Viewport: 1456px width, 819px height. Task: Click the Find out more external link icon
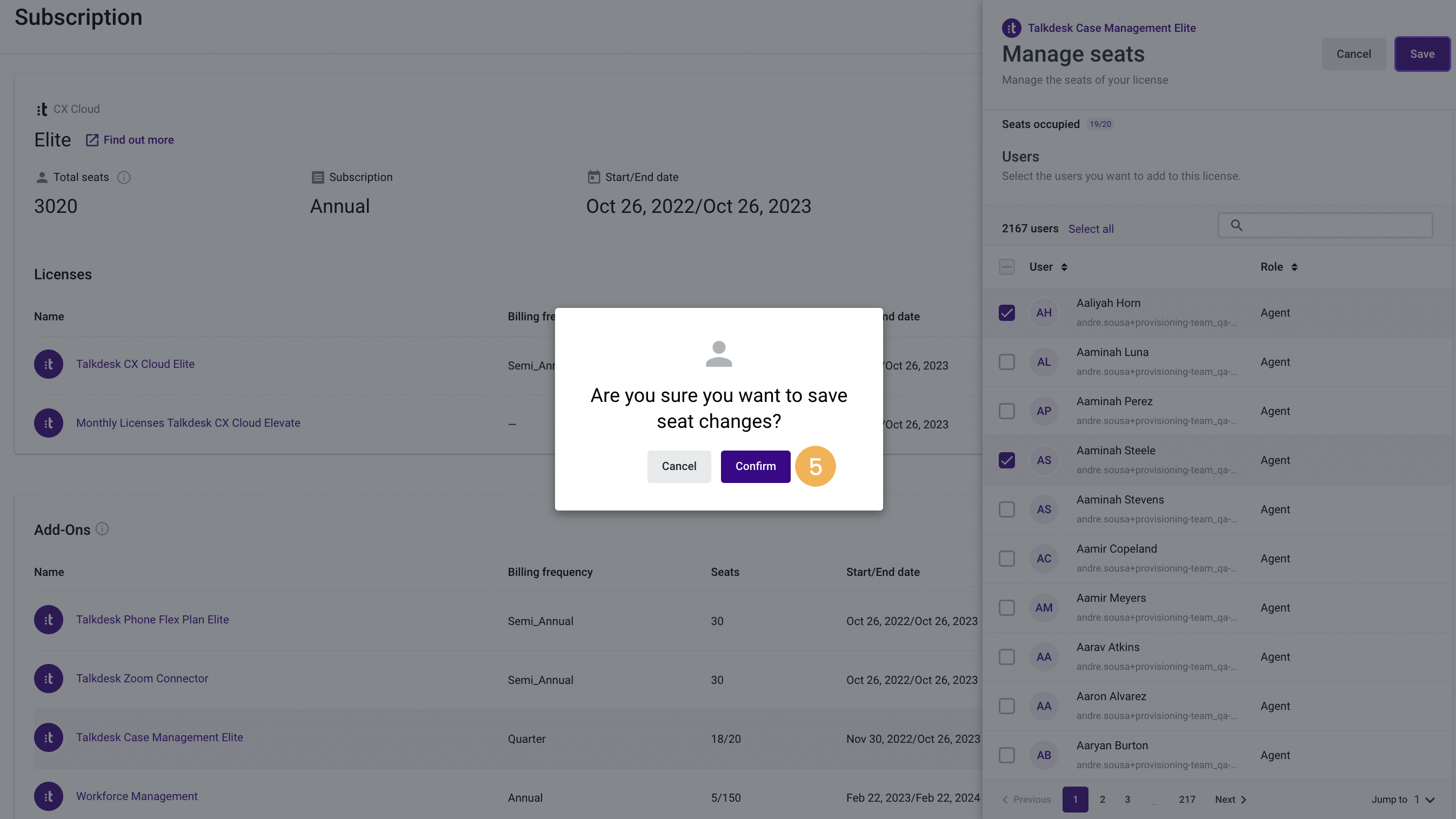pyautogui.click(x=92, y=140)
